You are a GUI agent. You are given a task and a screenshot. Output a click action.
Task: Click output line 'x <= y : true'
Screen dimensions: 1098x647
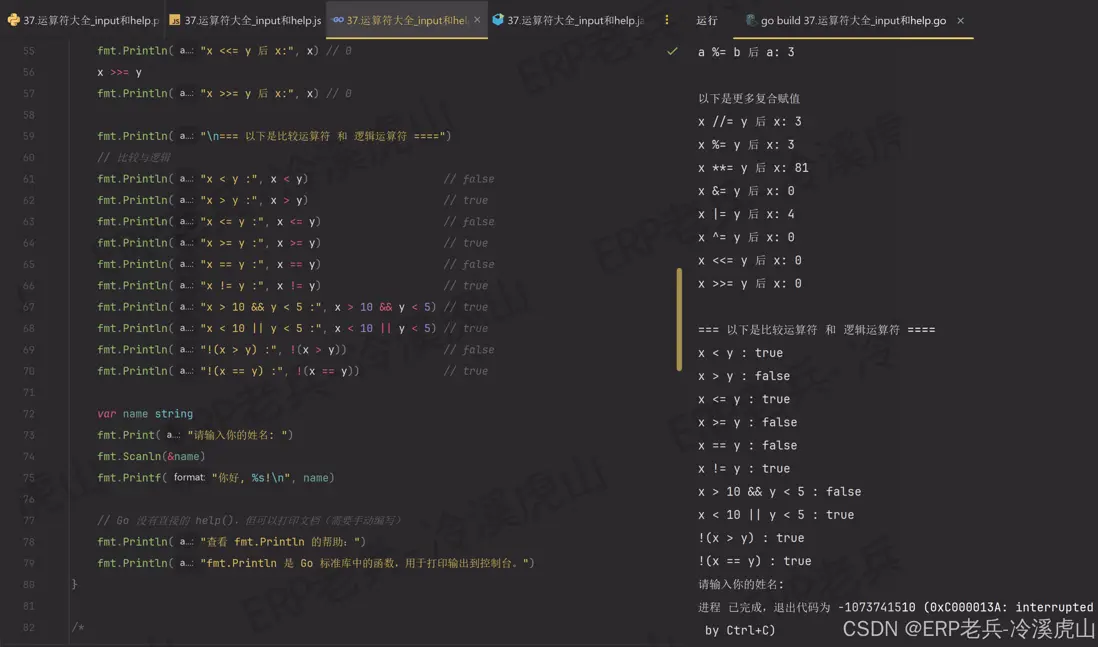tap(744, 398)
